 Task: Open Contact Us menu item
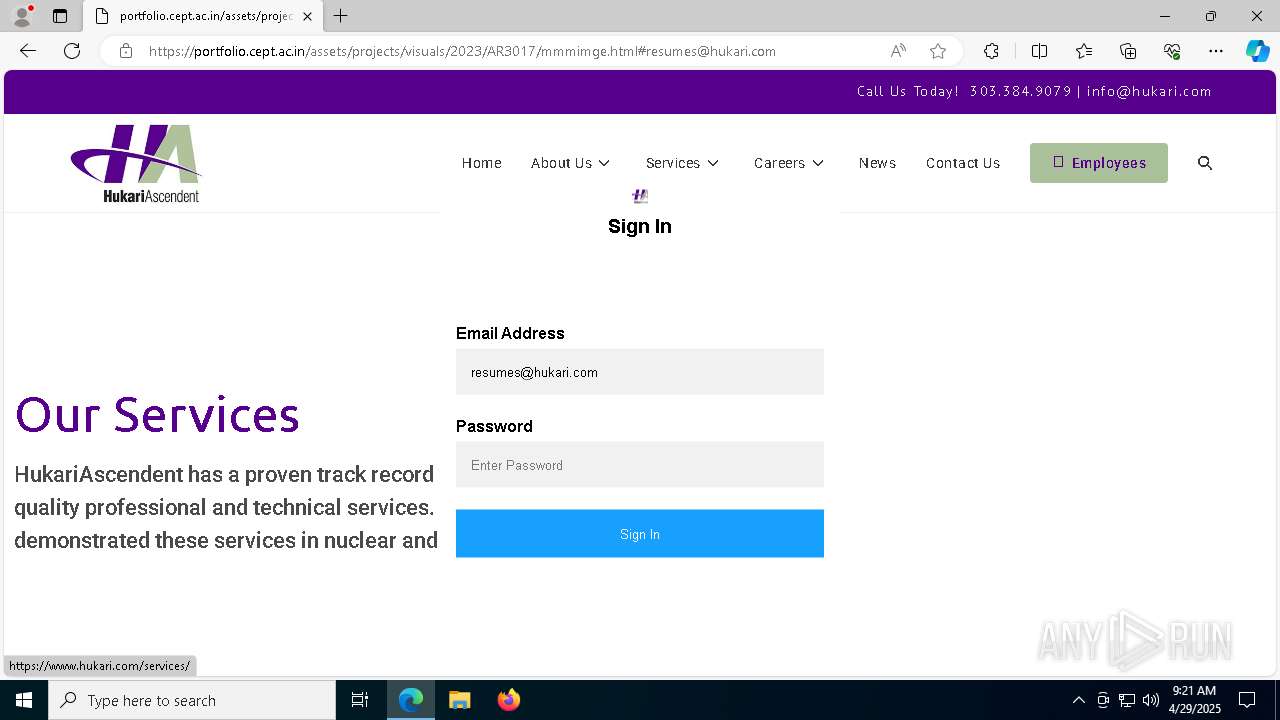tap(963, 163)
